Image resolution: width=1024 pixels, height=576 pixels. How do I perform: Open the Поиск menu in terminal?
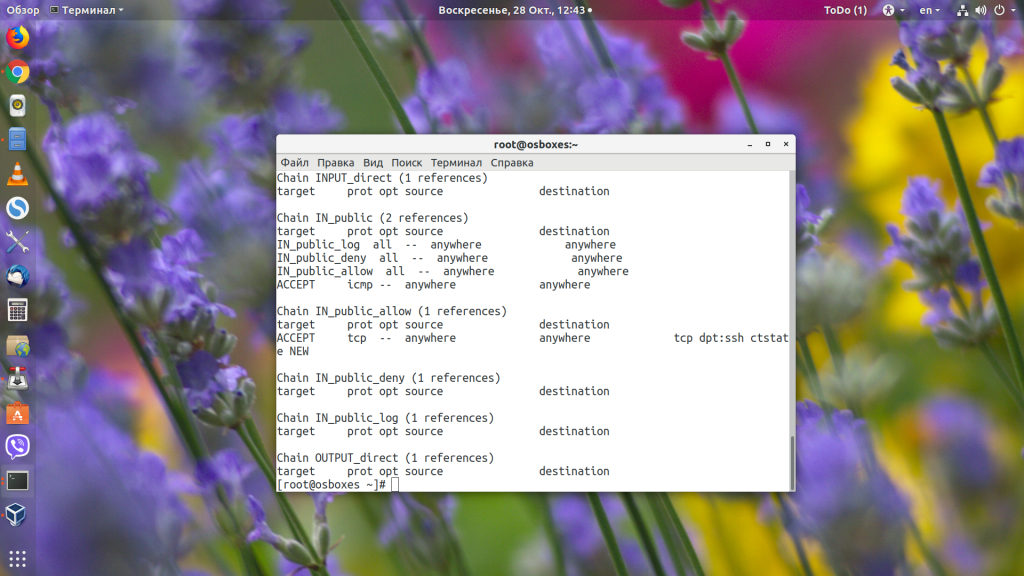pos(406,163)
